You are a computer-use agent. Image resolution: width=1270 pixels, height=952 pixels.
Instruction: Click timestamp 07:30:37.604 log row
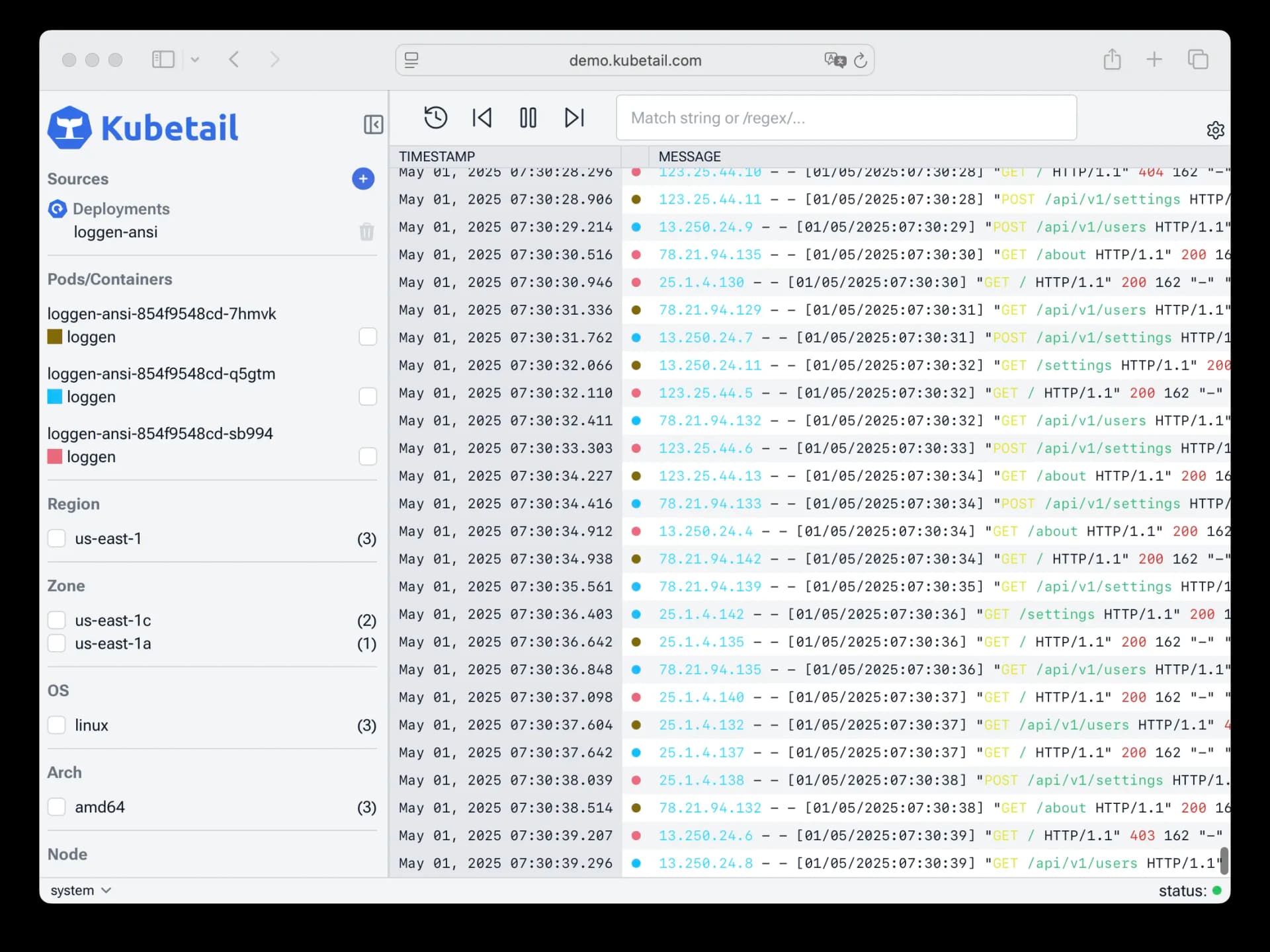tap(506, 725)
